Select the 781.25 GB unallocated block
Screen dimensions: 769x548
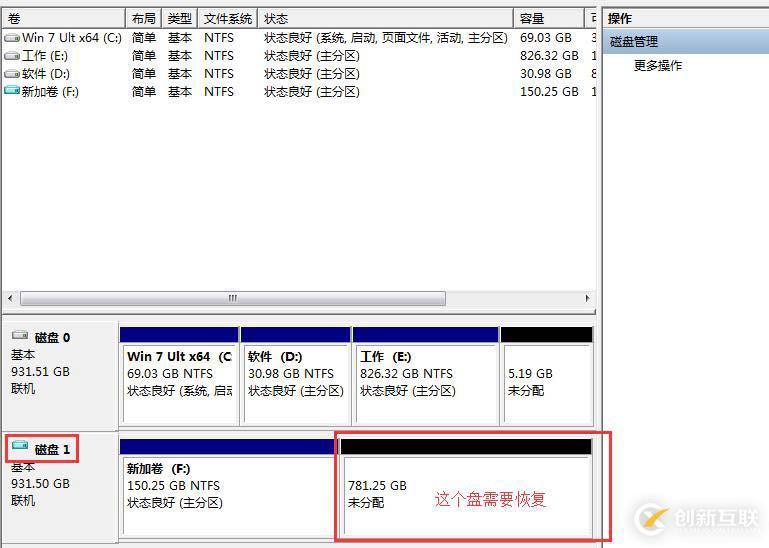click(466, 487)
